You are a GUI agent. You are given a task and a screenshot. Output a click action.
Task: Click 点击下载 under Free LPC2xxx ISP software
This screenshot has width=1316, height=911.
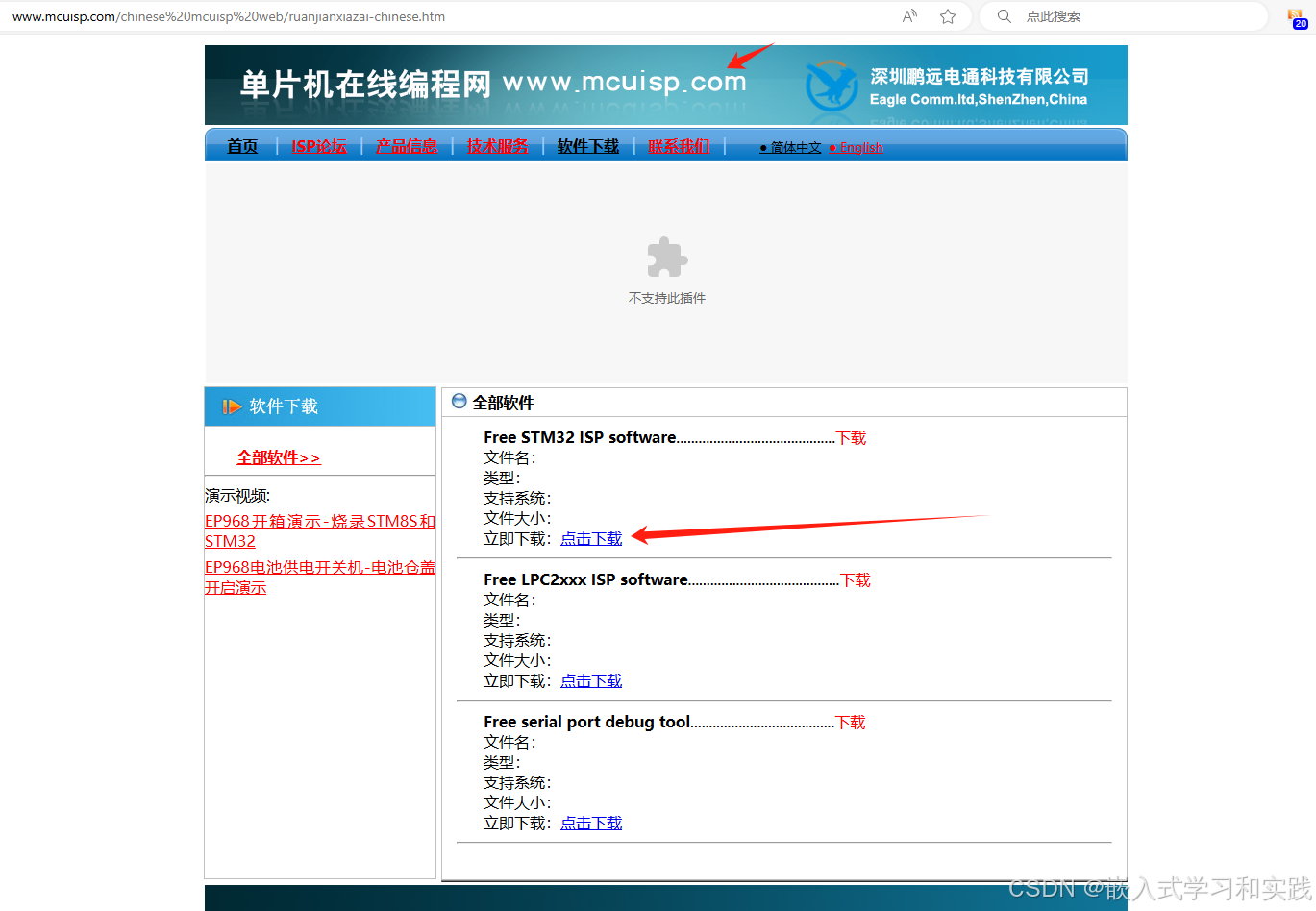[591, 681]
